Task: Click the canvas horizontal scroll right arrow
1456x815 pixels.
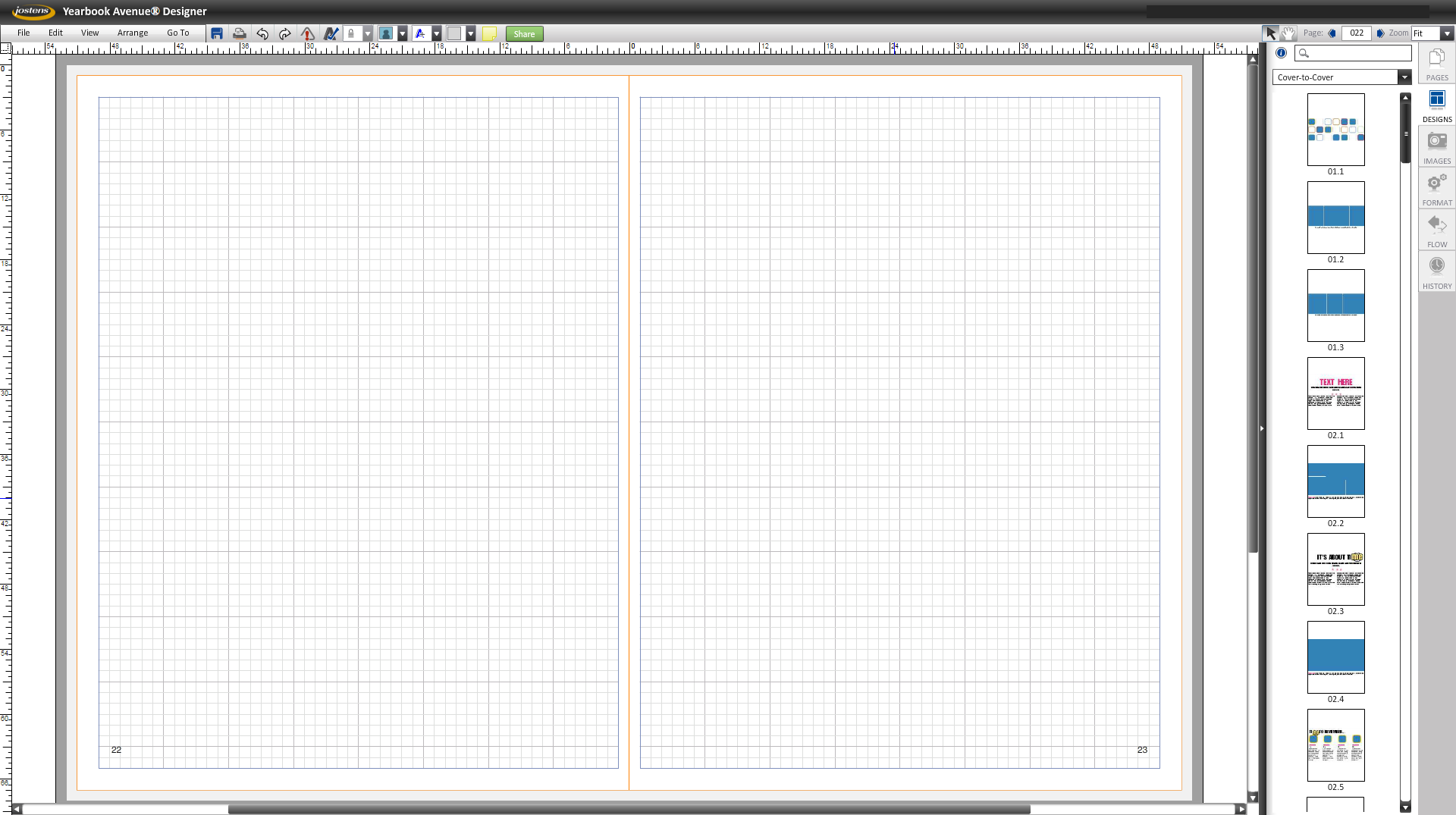Action: (1241, 809)
